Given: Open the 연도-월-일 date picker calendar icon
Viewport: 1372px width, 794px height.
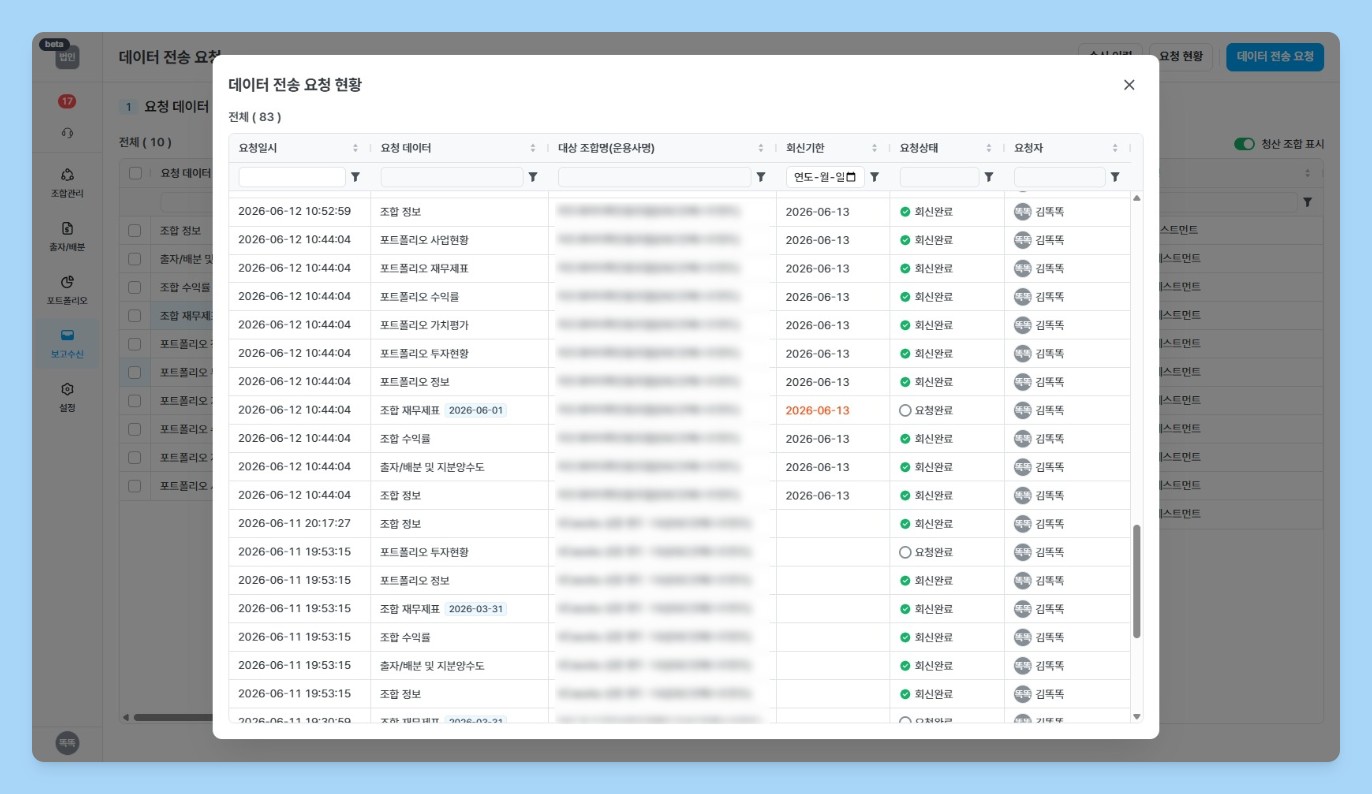Looking at the screenshot, I should pos(851,177).
